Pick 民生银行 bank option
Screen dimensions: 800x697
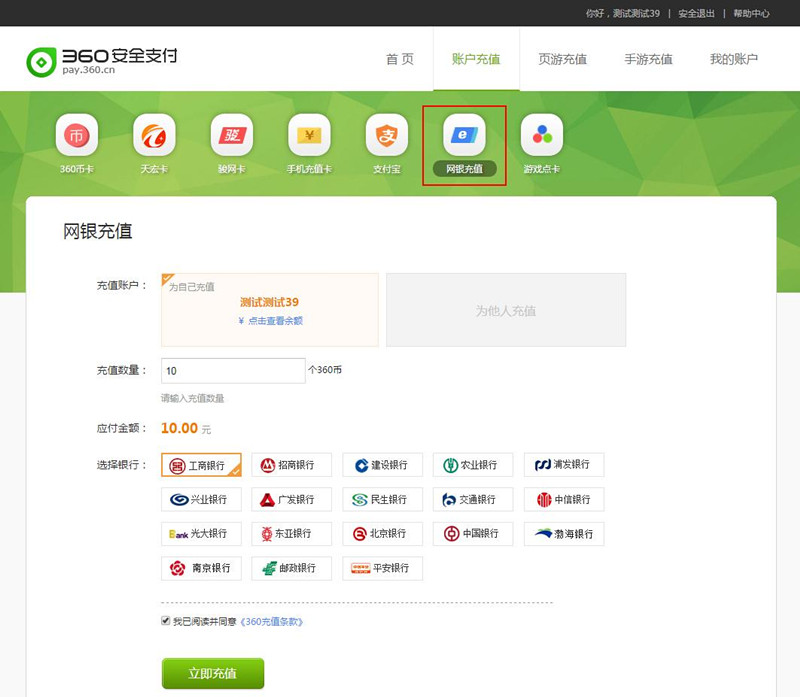(x=383, y=499)
